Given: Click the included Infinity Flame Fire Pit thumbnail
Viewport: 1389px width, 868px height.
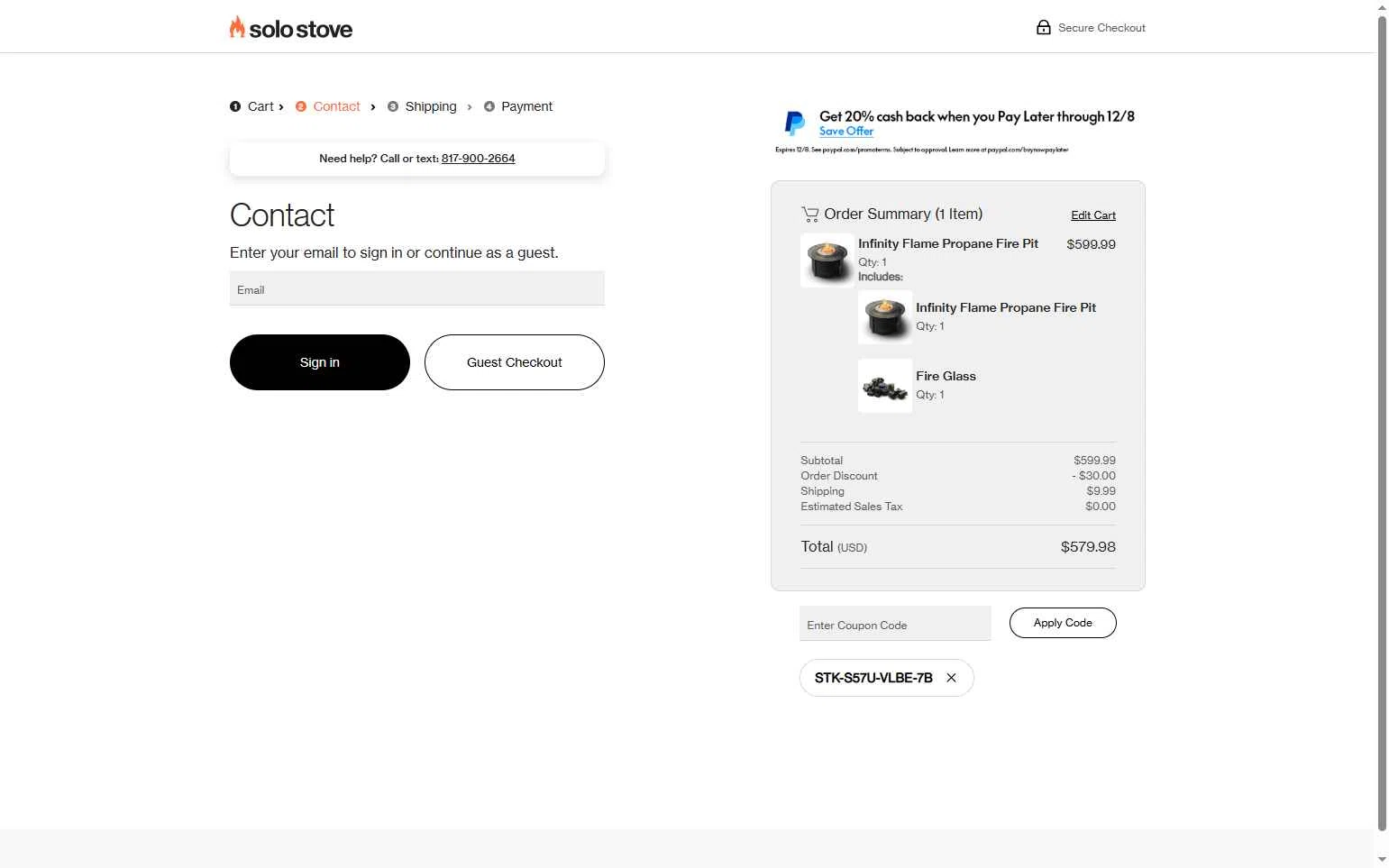Looking at the screenshot, I should pos(885,317).
